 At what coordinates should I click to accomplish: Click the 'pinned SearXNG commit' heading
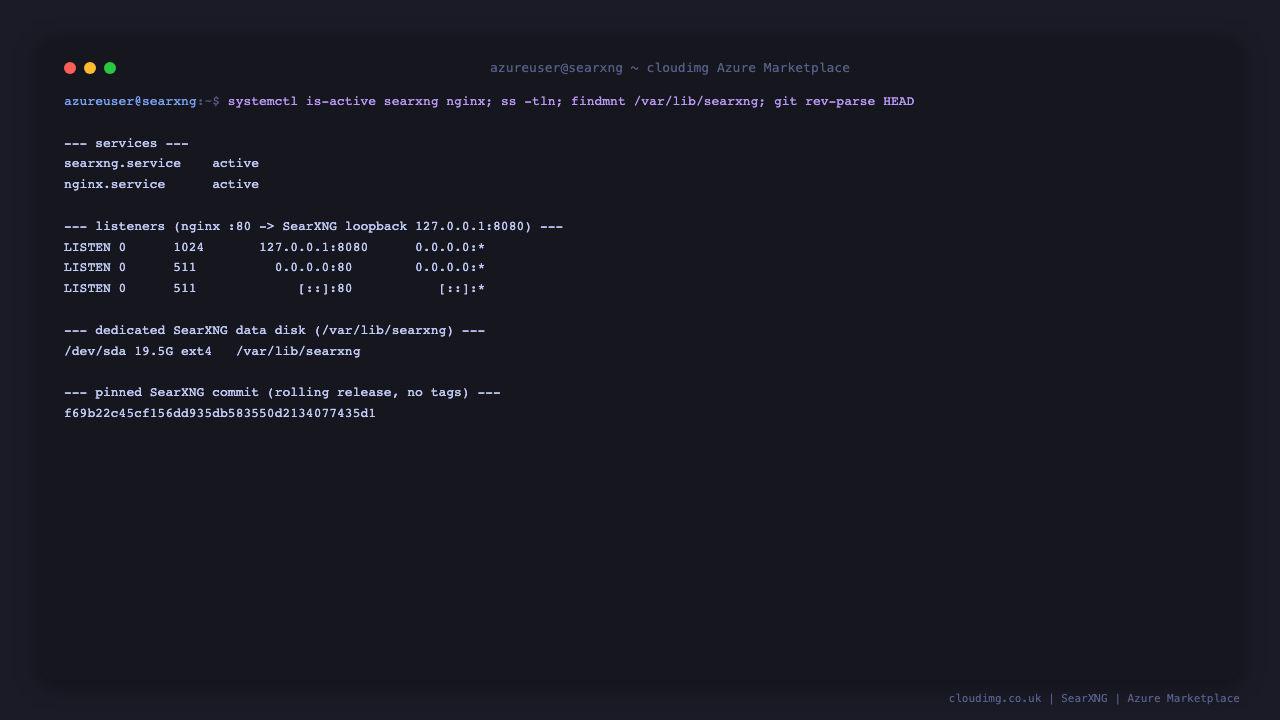point(282,393)
